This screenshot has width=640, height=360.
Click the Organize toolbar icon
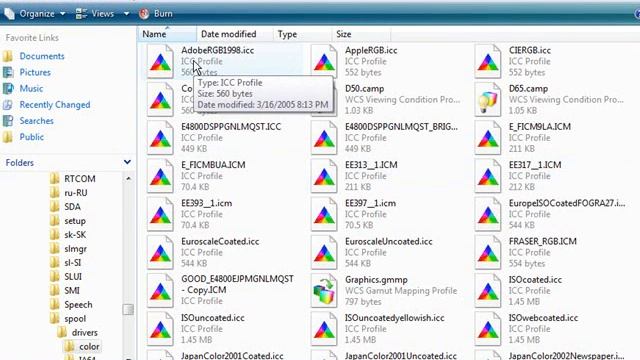pos(10,13)
